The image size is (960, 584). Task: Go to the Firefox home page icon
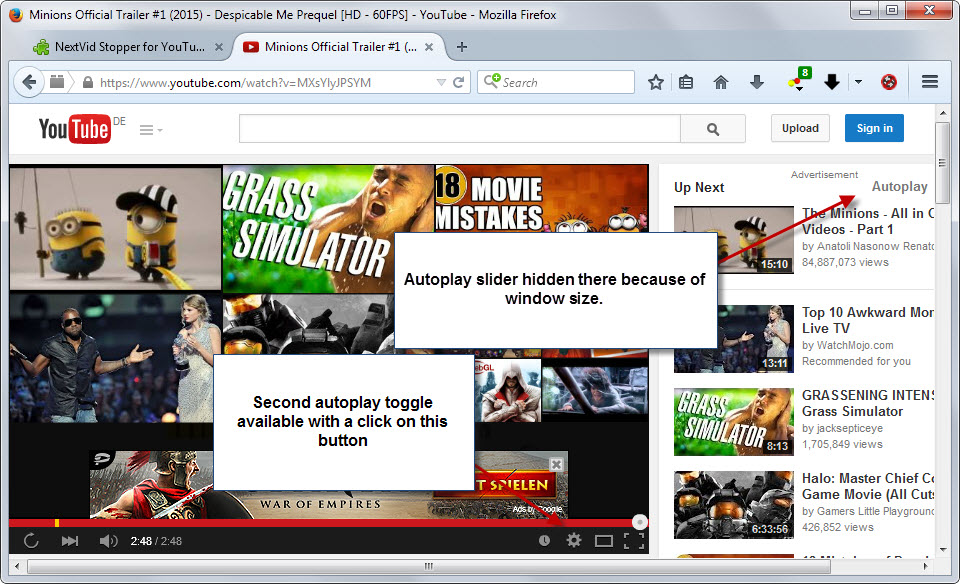[x=721, y=82]
